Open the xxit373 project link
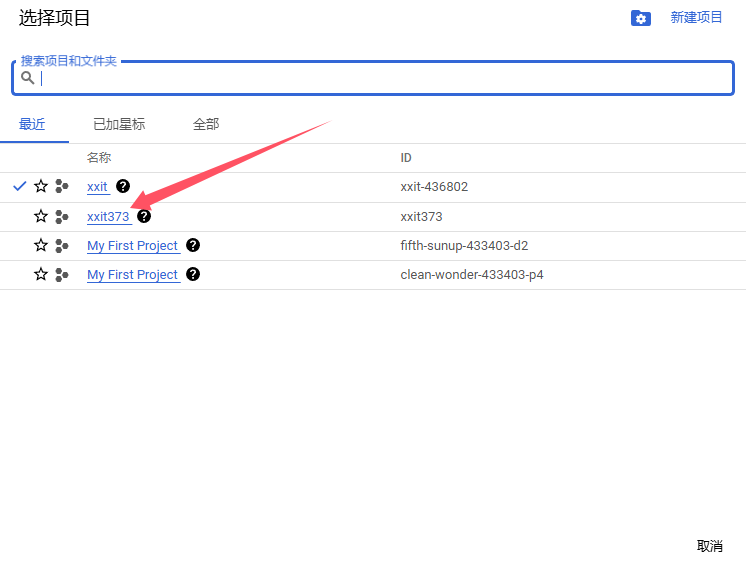Image resolution: width=746 pixels, height=572 pixels. click(108, 217)
